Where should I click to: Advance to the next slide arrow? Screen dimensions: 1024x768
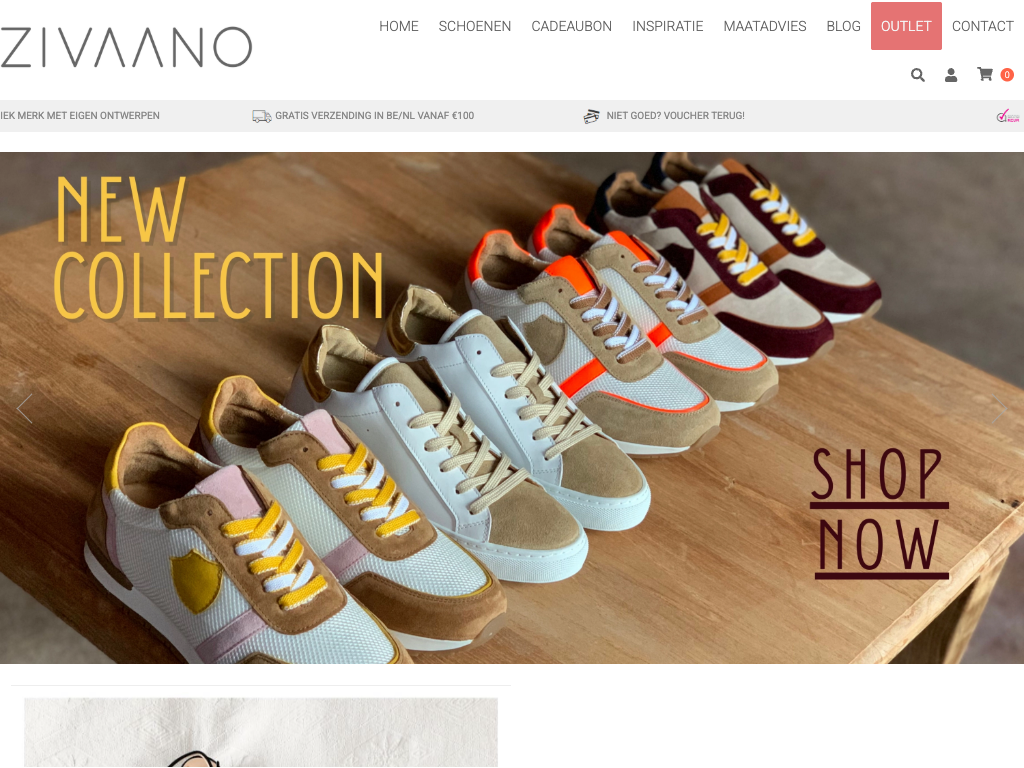[x=1000, y=409]
